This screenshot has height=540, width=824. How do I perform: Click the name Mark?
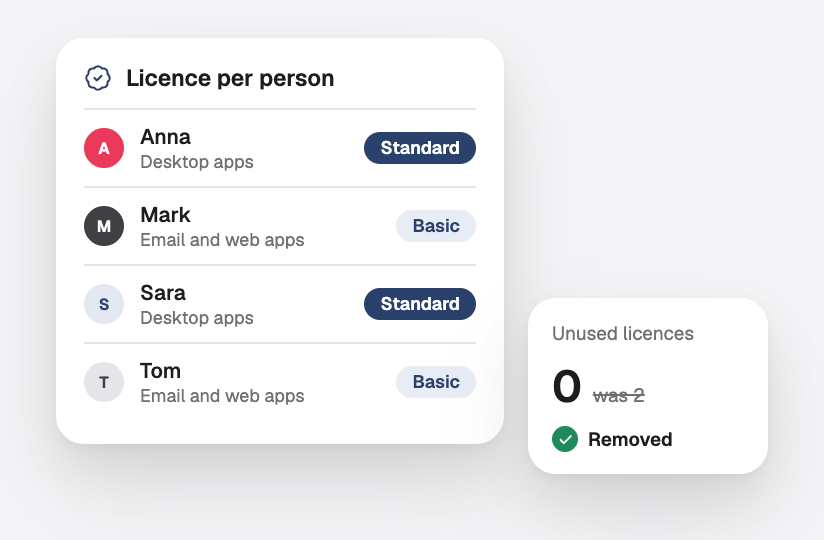click(165, 215)
